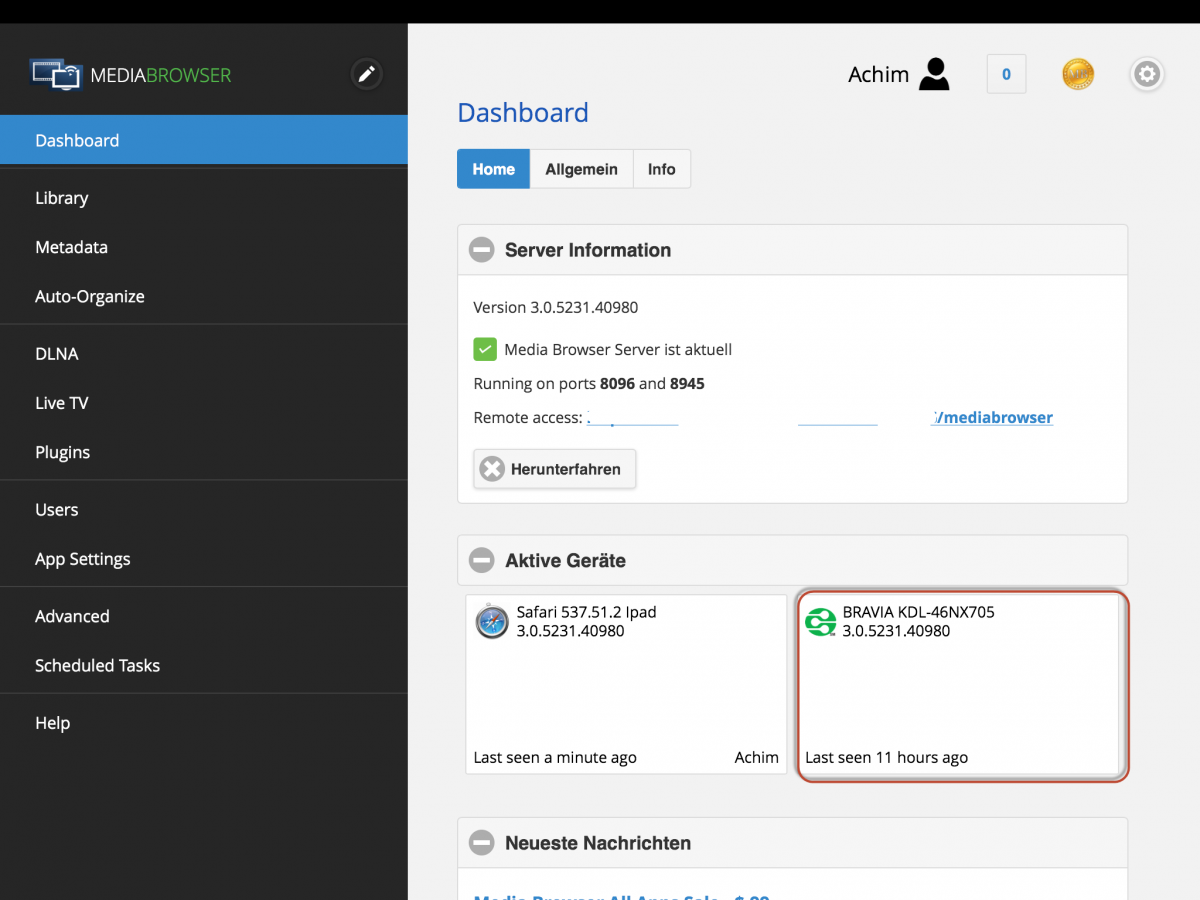This screenshot has width=1200, height=900.
Task: Click the pencil edit icon in sidebar header
Action: click(367, 74)
